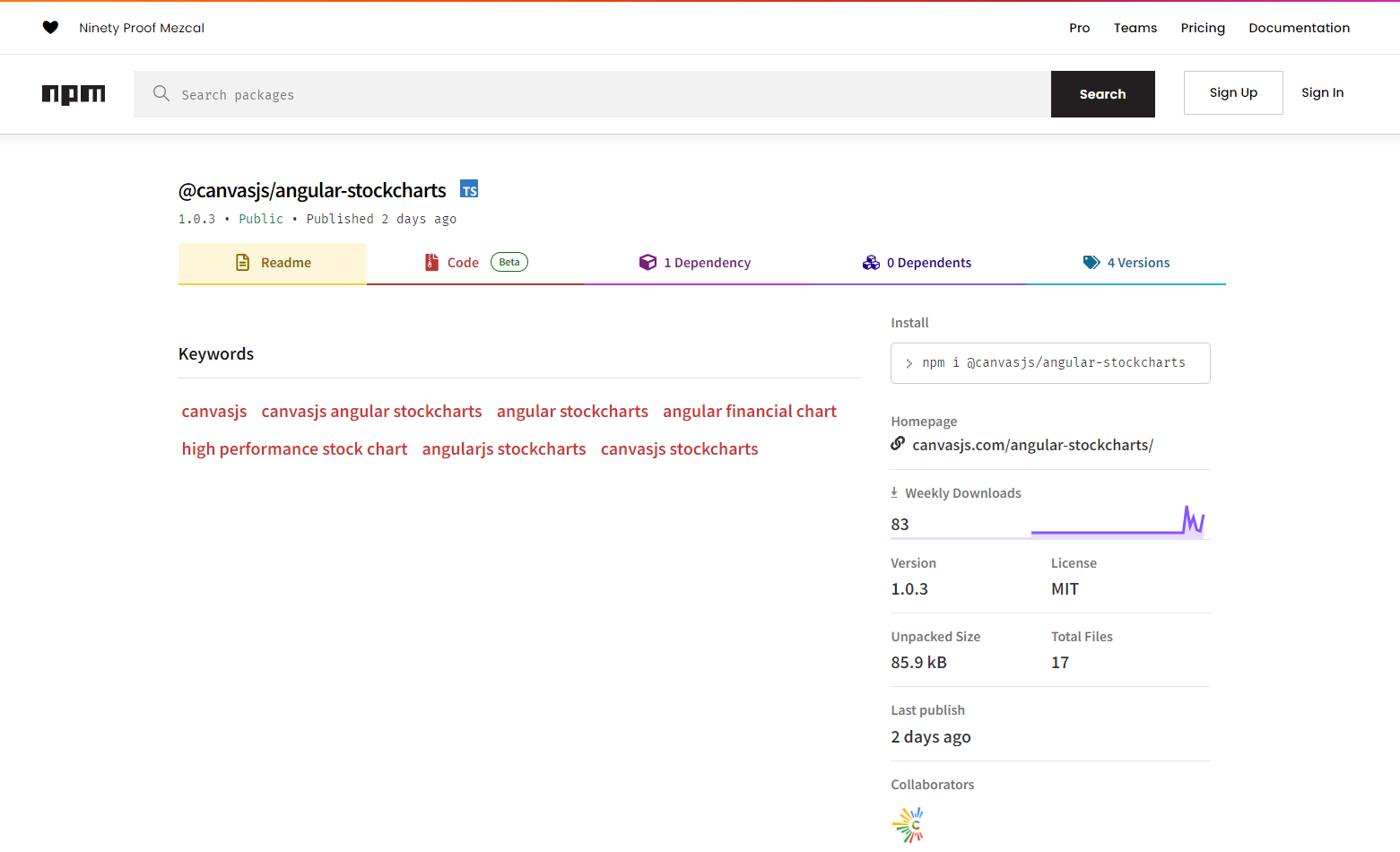Focus the Search packages input field
This screenshot has height=852, width=1400.
[592, 94]
